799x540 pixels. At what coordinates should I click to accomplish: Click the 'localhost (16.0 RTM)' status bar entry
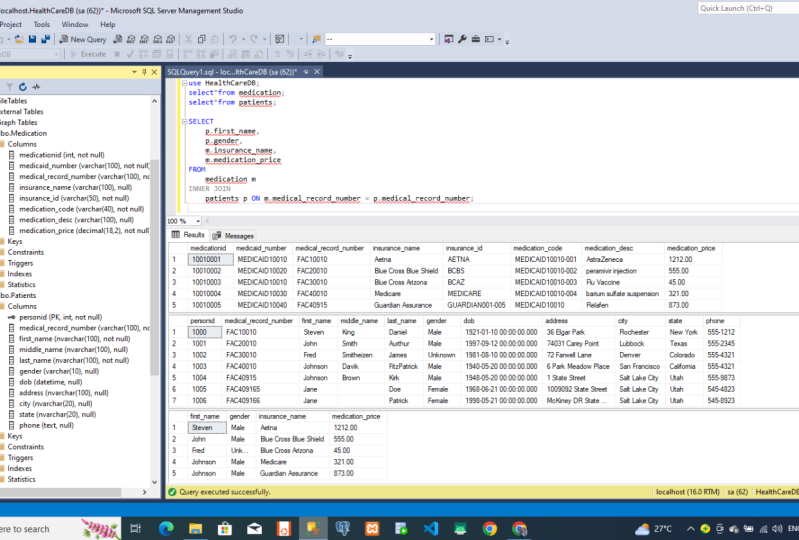pos(687,492)
